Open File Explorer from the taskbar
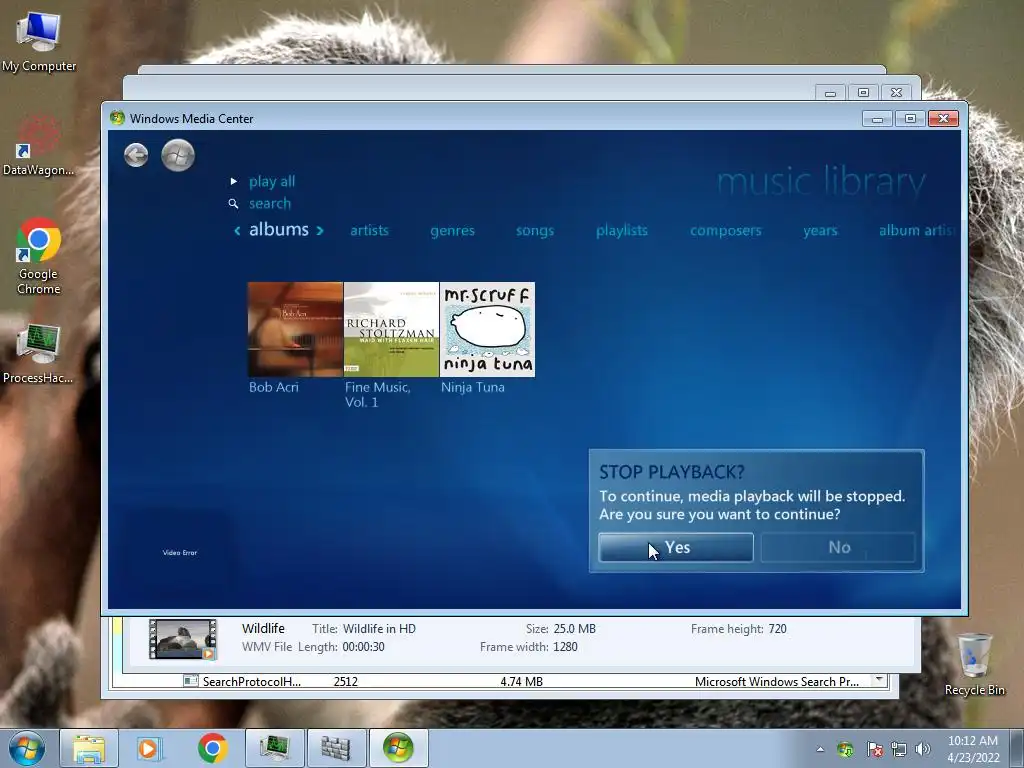 point(89,748)
